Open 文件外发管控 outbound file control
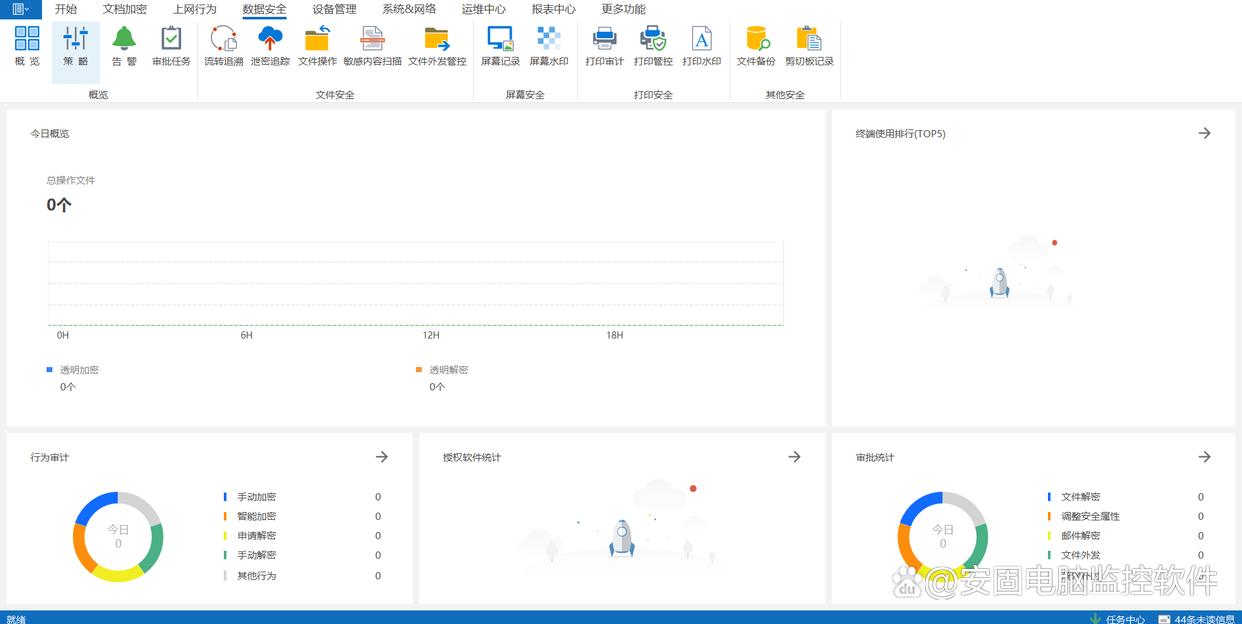Screen dimensions: 1242x624 tap(437, 46)
